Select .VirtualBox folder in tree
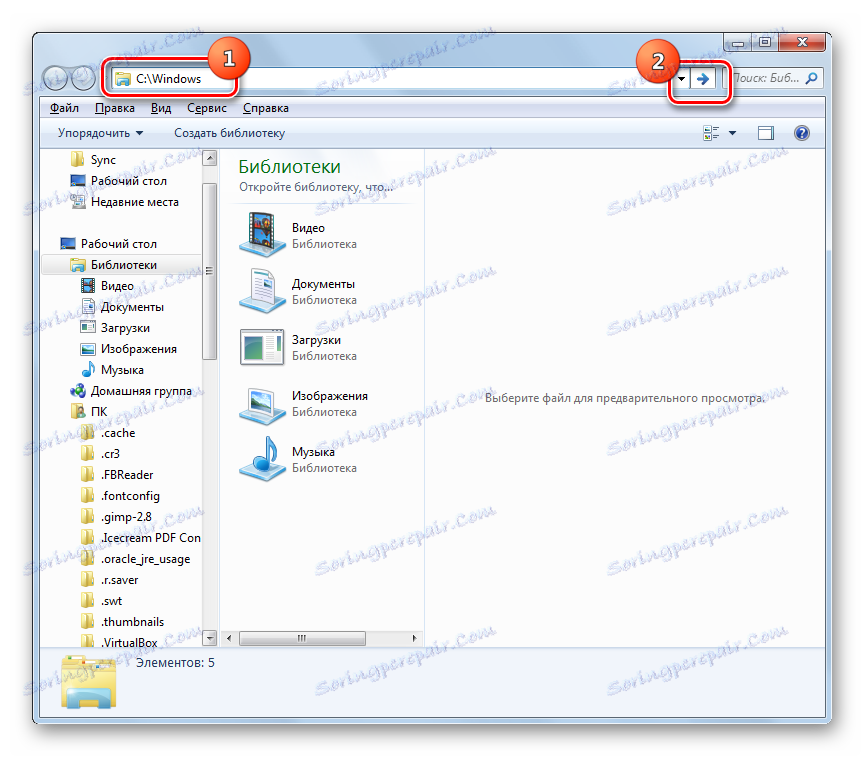Viewport: 865px width, 757px height. [x=119, y=643]
